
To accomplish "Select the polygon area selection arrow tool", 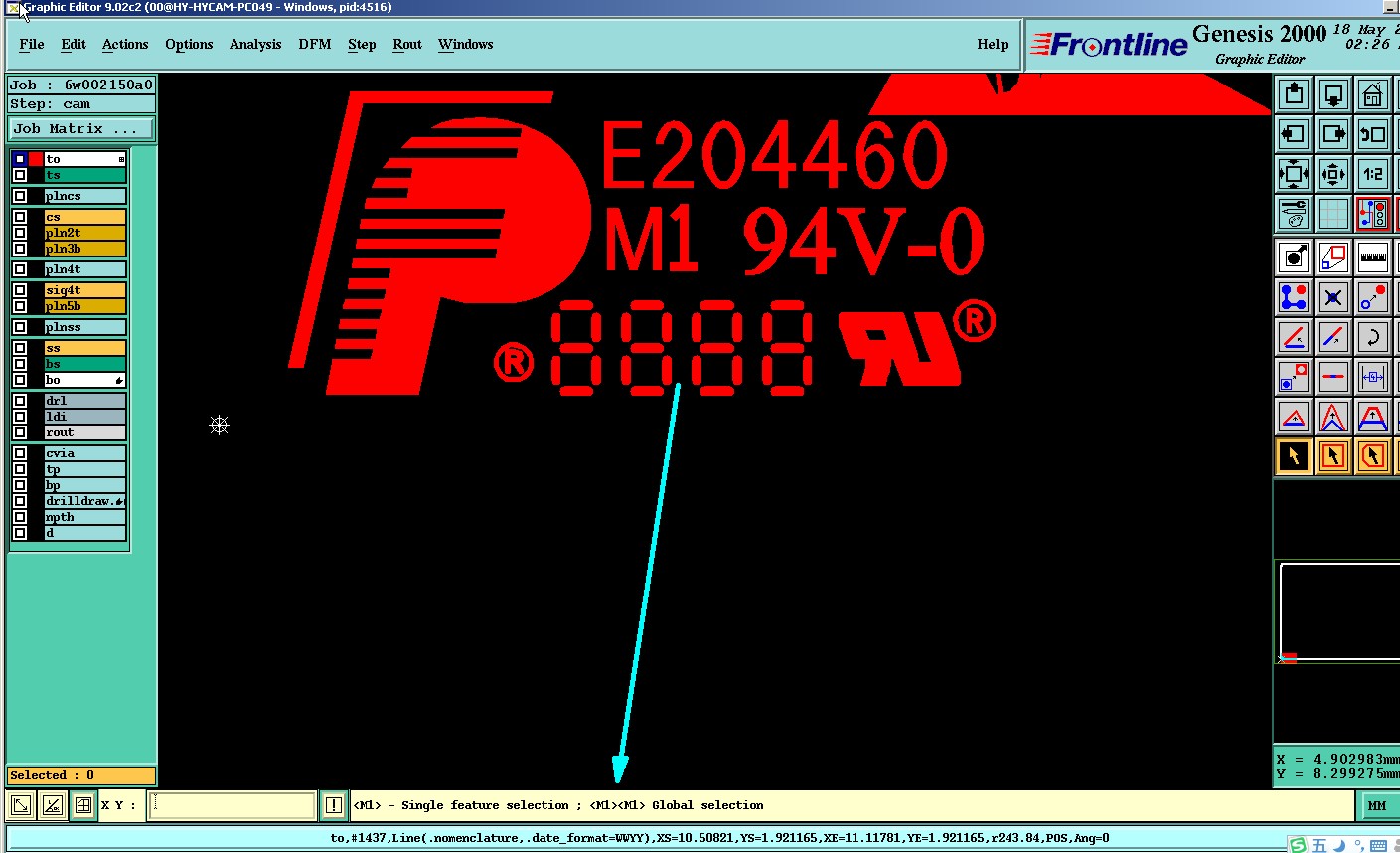I will [1373, 456].
